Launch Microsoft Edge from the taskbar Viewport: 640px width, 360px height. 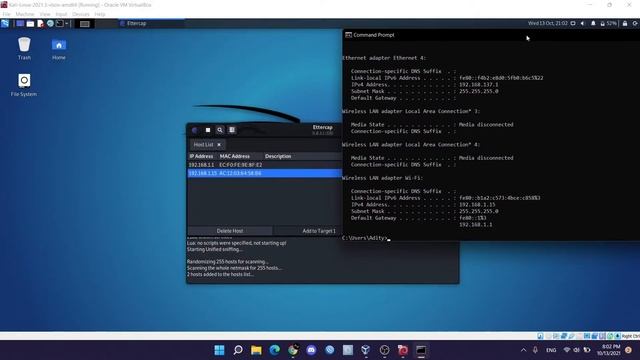(275, 350)
